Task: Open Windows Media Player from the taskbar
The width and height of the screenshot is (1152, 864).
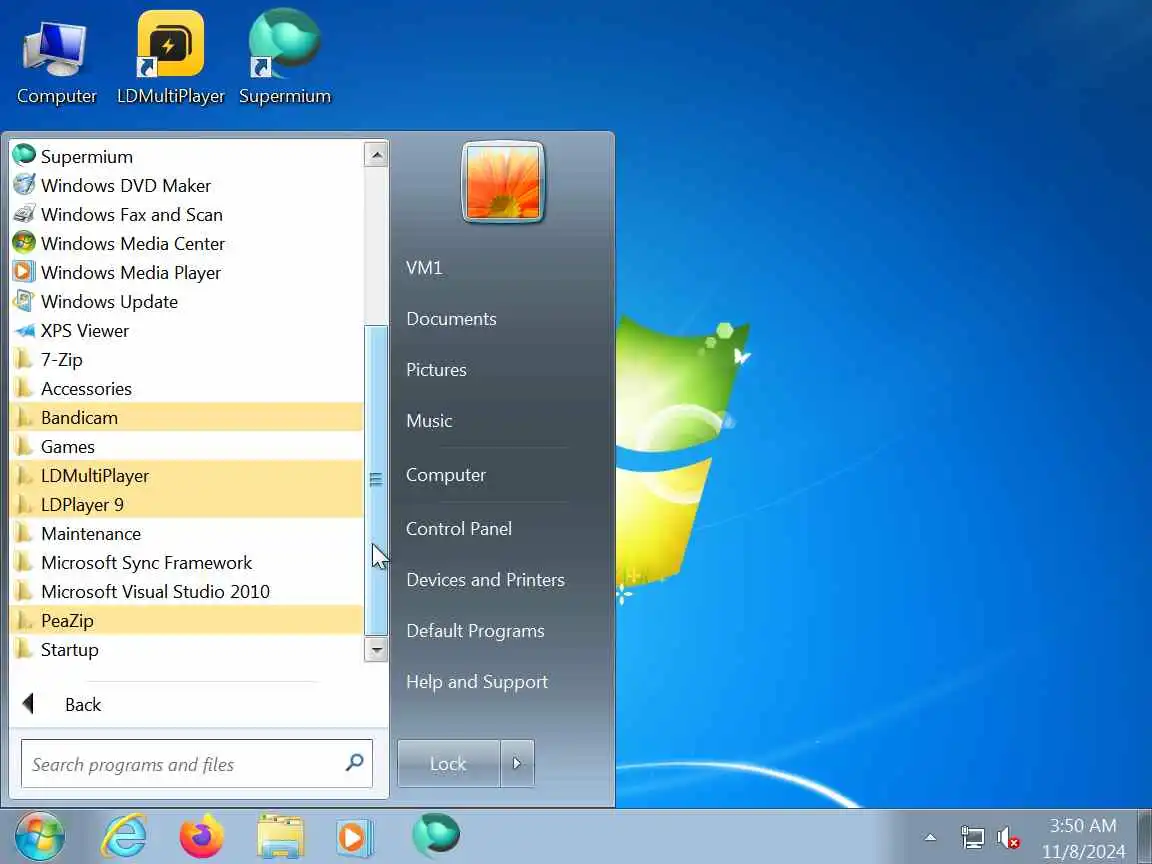Action: [x=354, y=836]
